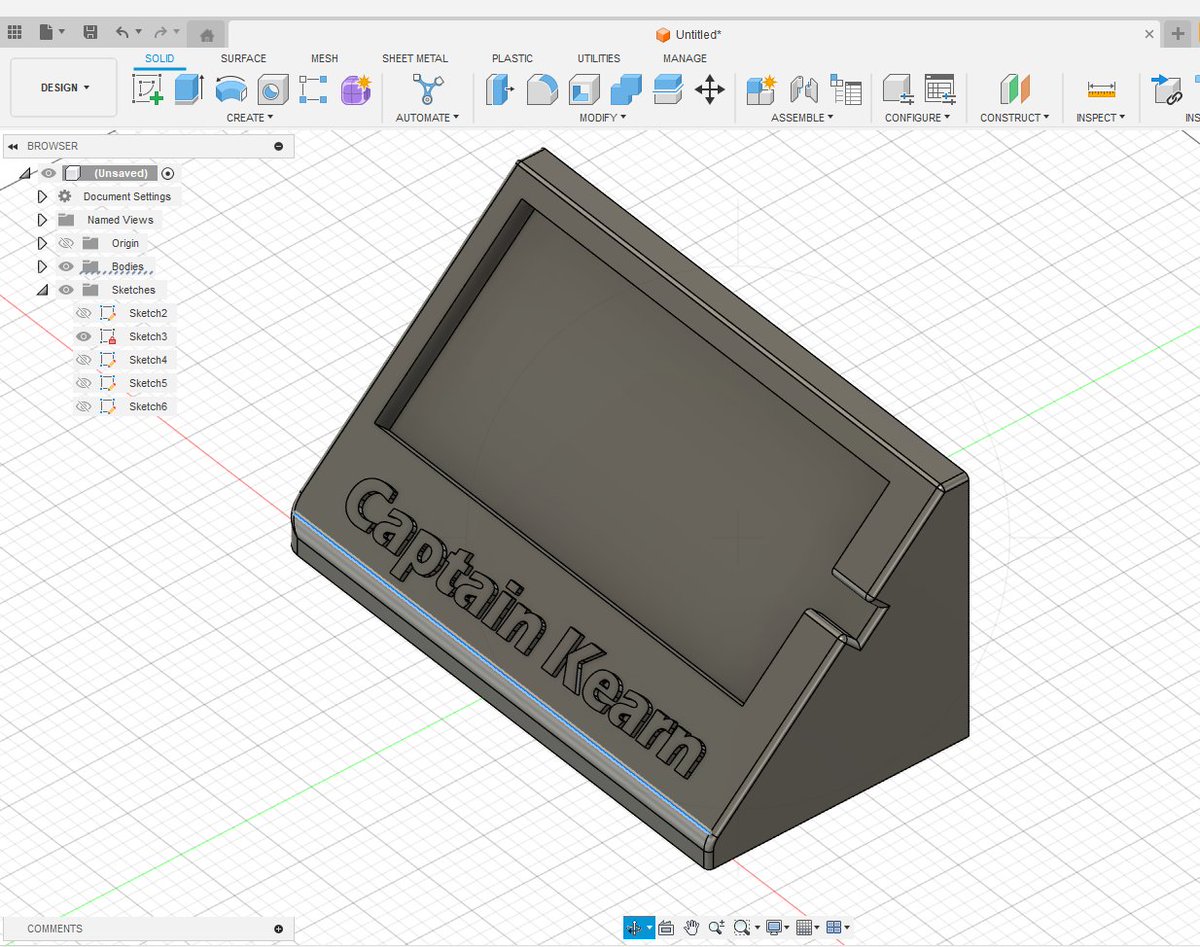Open the DESIGN workspace dropdown

coord(65,88)
